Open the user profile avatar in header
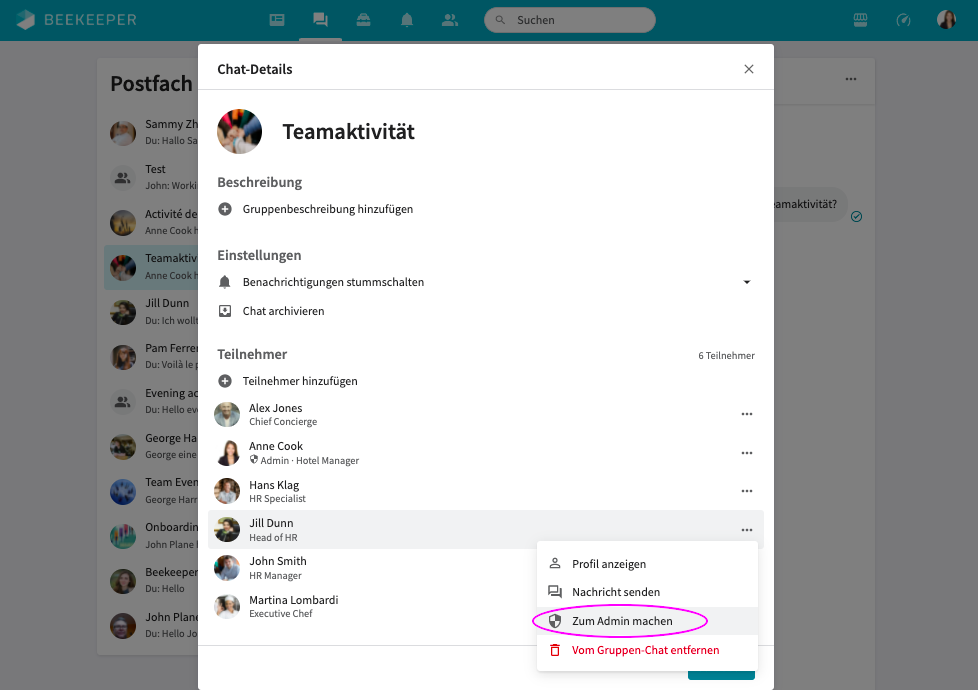The width and height of the screenshot is (978, 690). tap(946, 20)
